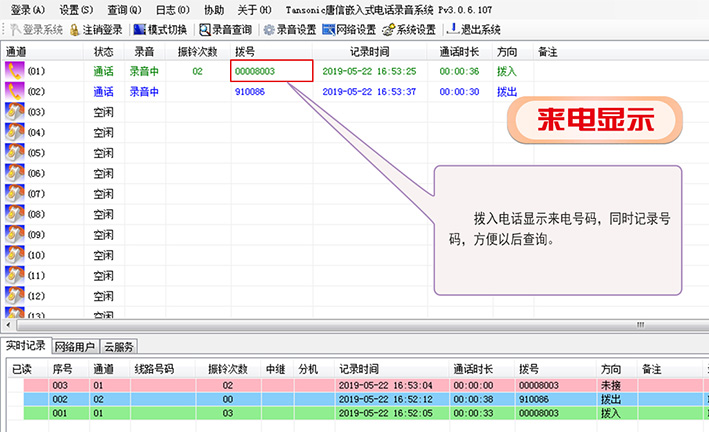Click the highlighted number 00008003 cell
The height and width of the screenshot is (432, 709).
tap(271, 71)
